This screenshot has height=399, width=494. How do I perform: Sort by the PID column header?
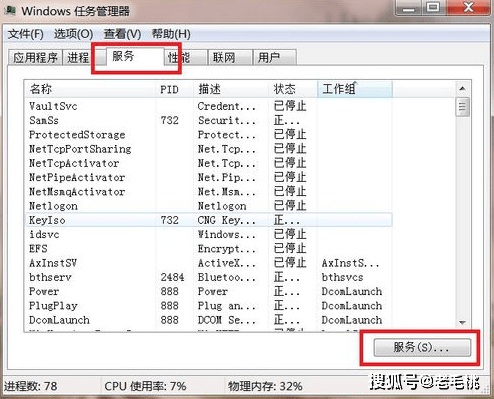[x=174, y=89]
